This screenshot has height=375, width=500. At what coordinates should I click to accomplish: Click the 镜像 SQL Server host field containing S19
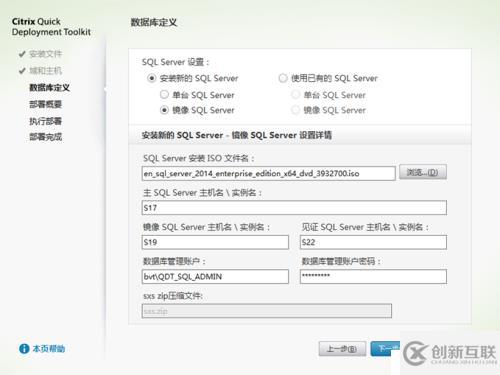tap(215, 242)
